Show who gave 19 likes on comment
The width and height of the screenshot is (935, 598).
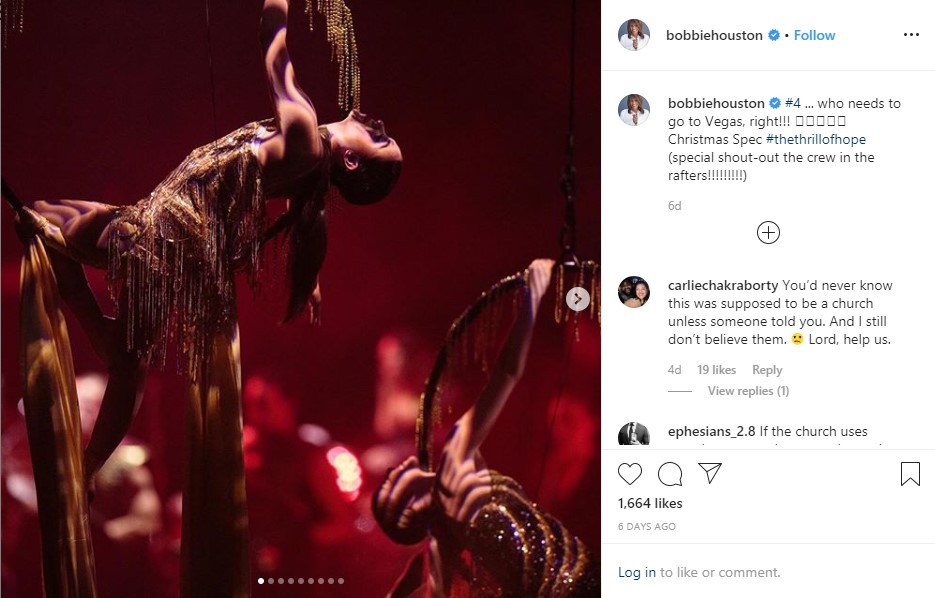click(x=716, y=370)
